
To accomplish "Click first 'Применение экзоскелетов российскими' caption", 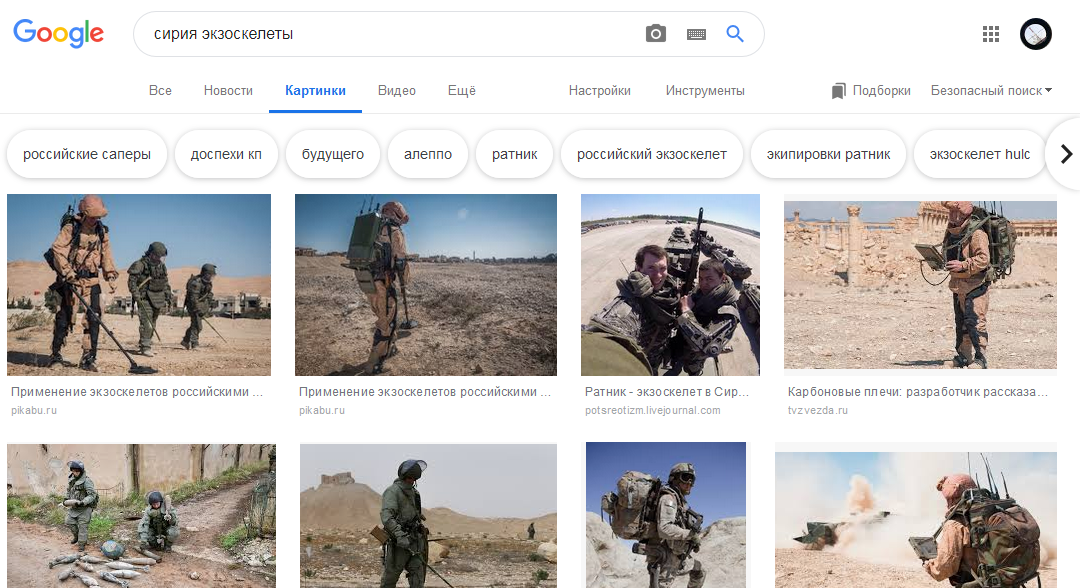I will point(136,392).
